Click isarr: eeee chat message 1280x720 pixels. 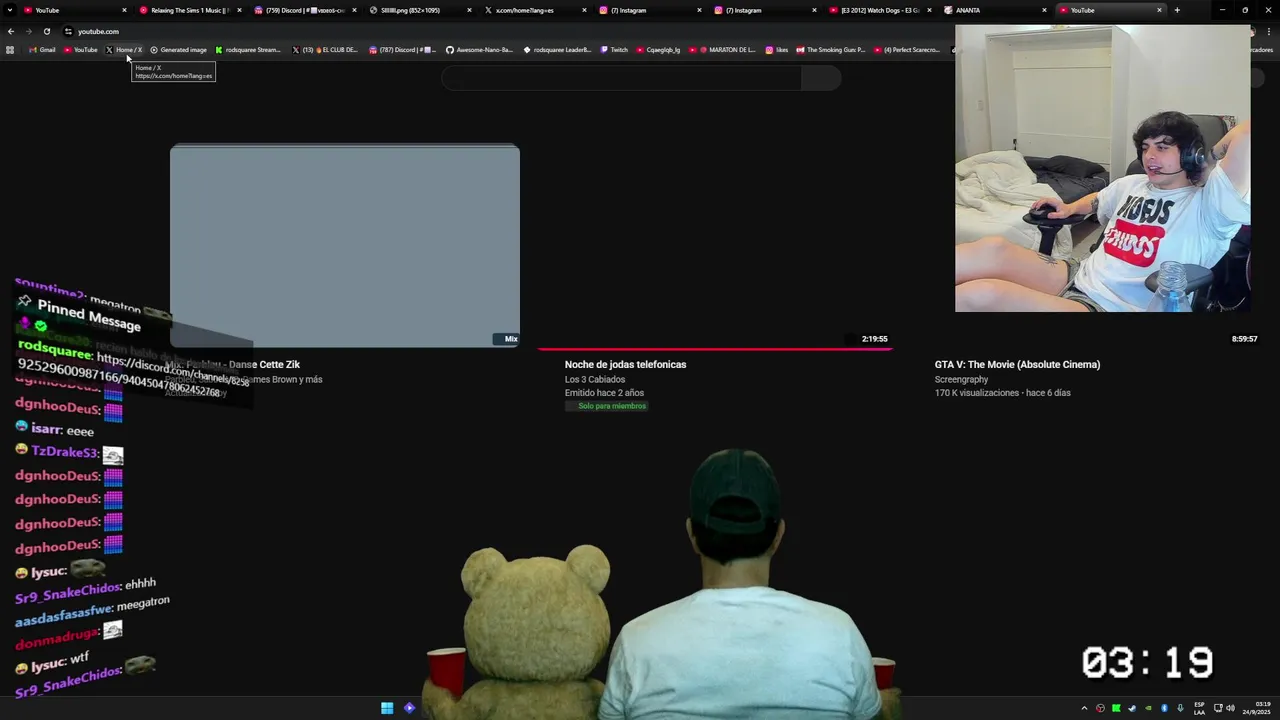pos(55,429)
